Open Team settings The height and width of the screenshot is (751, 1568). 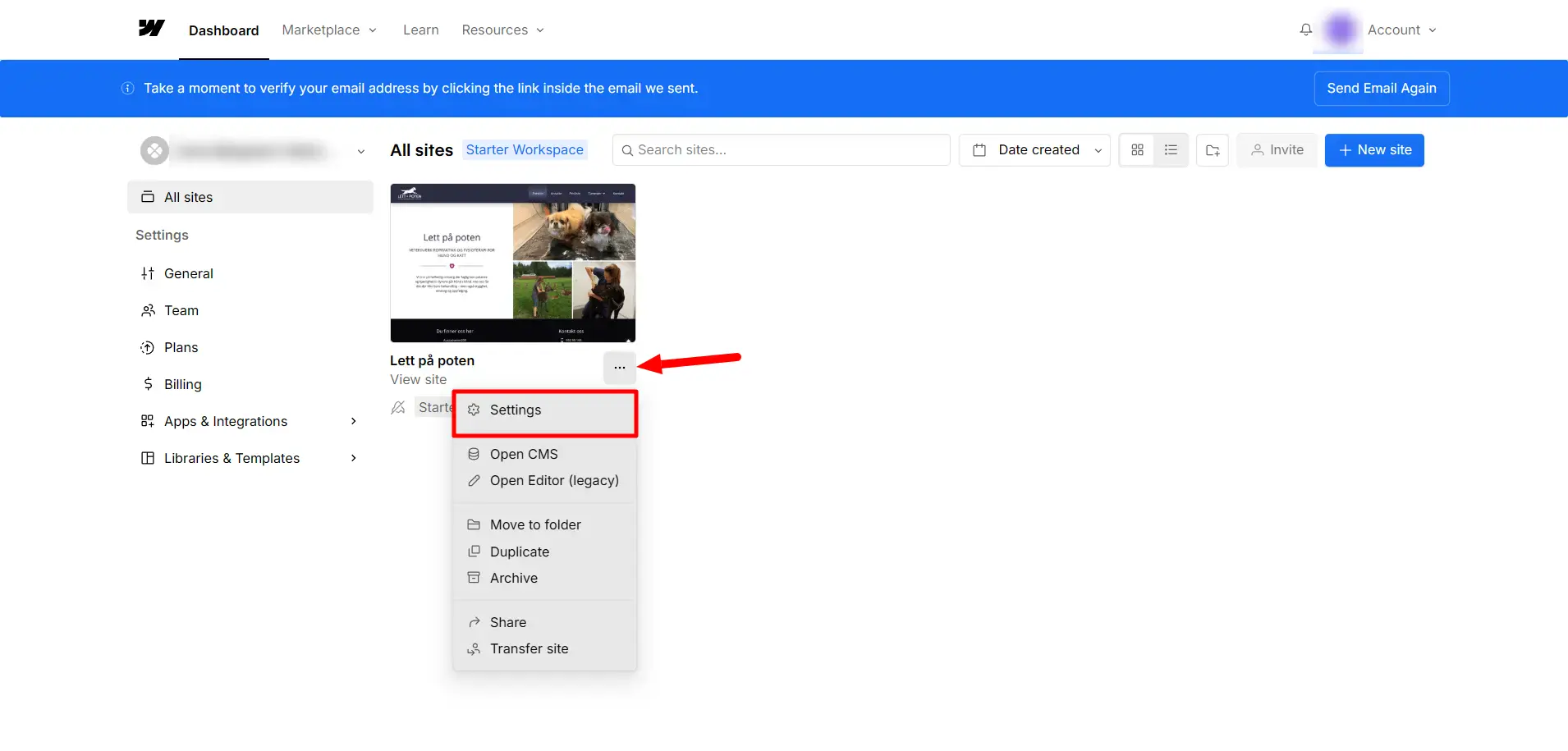(x=250, y=310)
